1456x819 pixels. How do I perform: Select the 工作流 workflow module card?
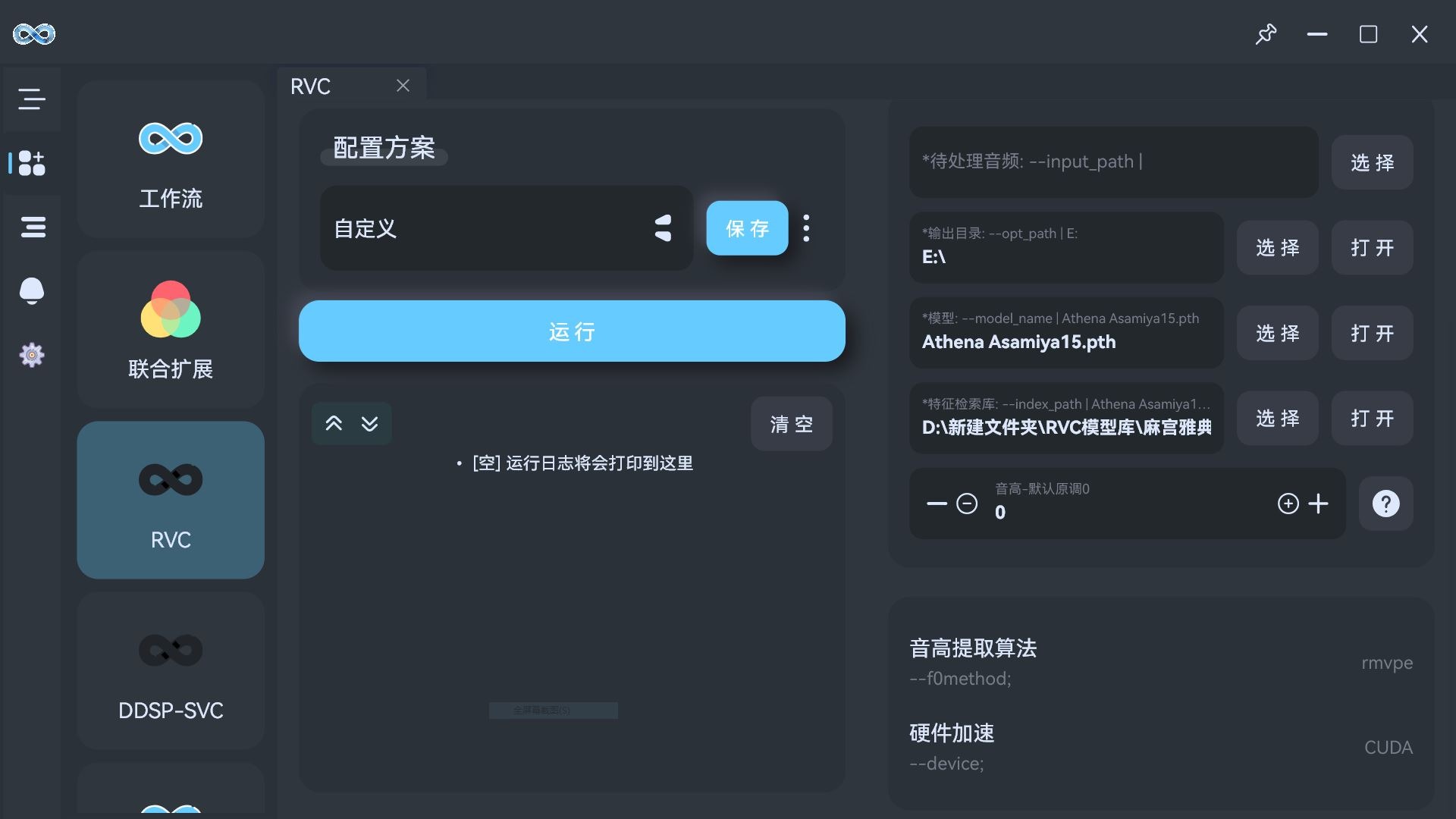(x=171, y=159)
